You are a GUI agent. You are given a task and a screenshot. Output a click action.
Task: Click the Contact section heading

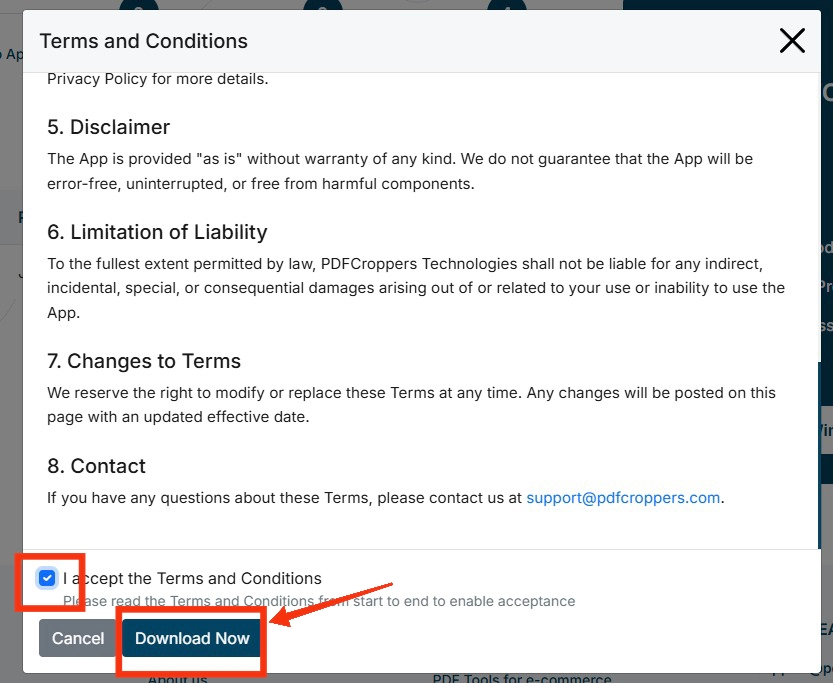96,465
